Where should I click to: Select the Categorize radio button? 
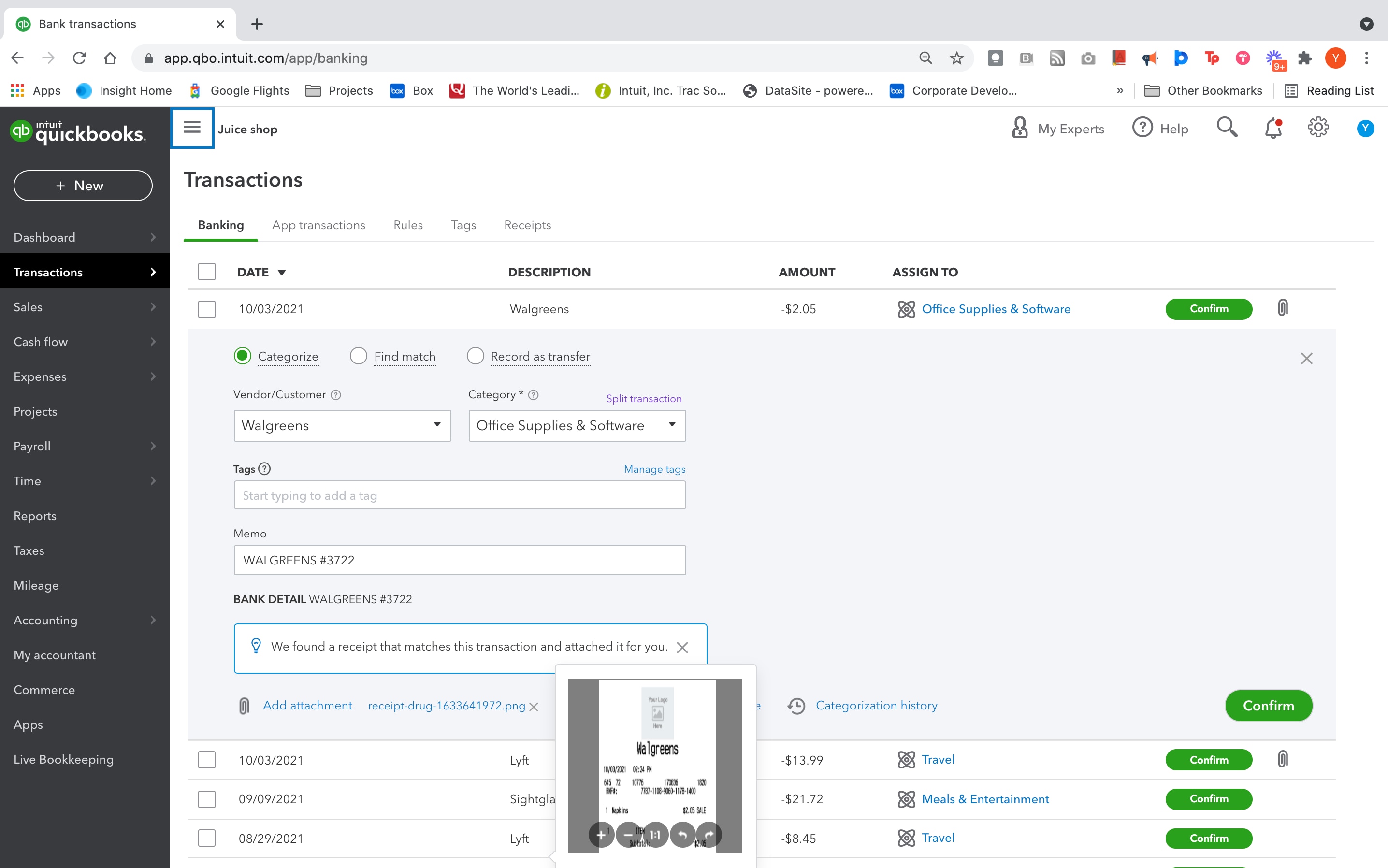pyautogui.click(x=242, y=356)
